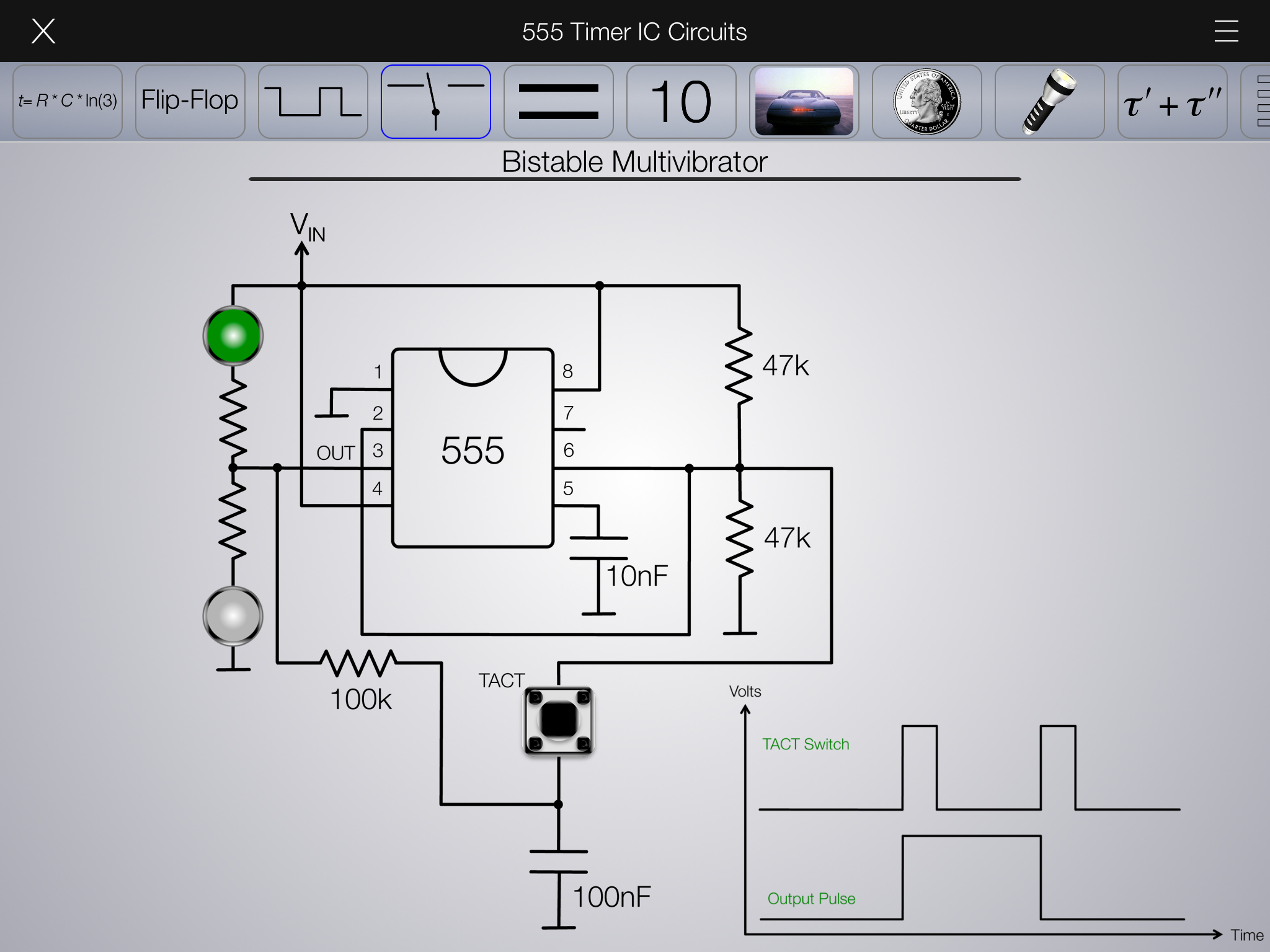Select the tau prime plus tau circuit
This screenshot has height=952, width=1270.
[1172, 102]
